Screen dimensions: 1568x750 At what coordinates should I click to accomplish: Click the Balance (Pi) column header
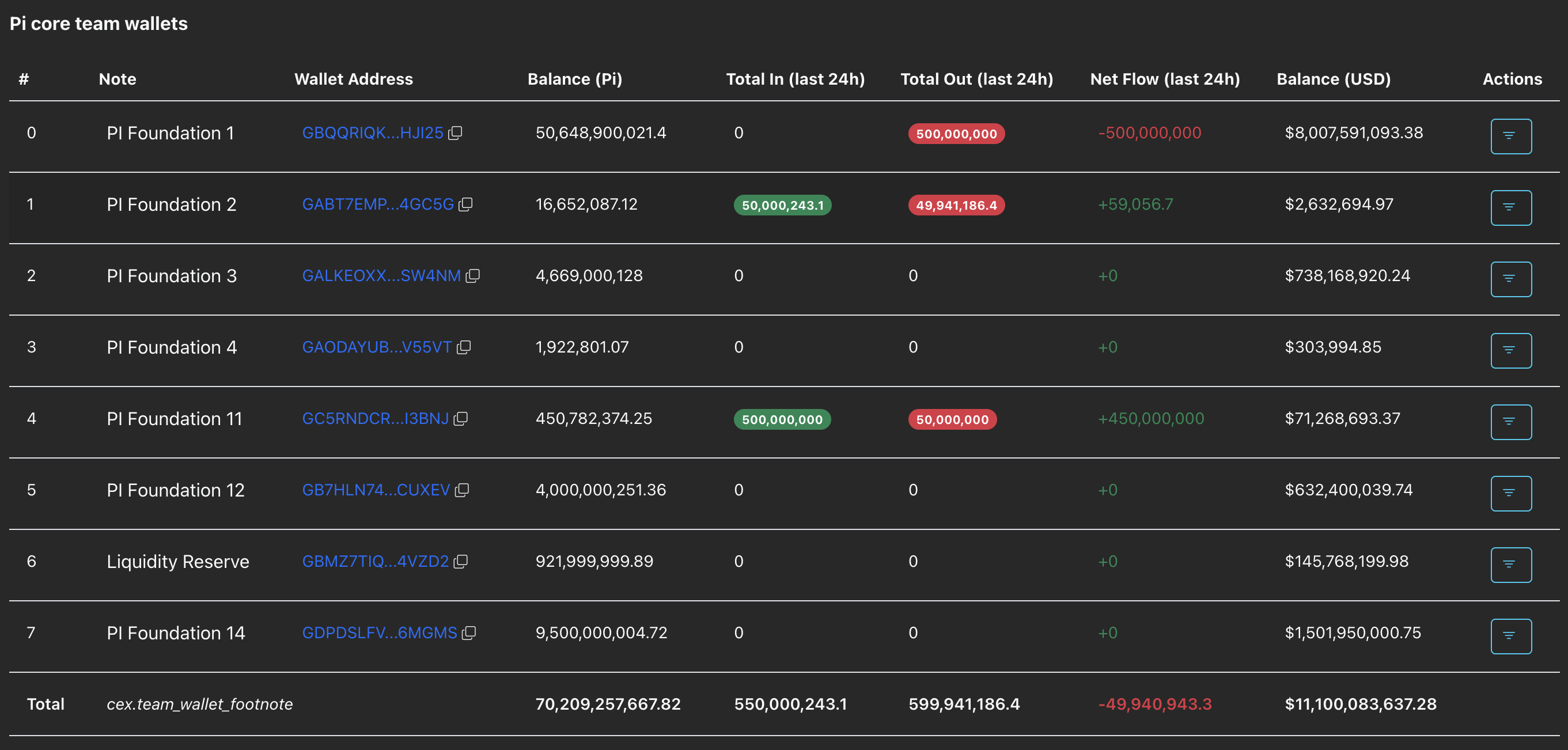(574, 79)
